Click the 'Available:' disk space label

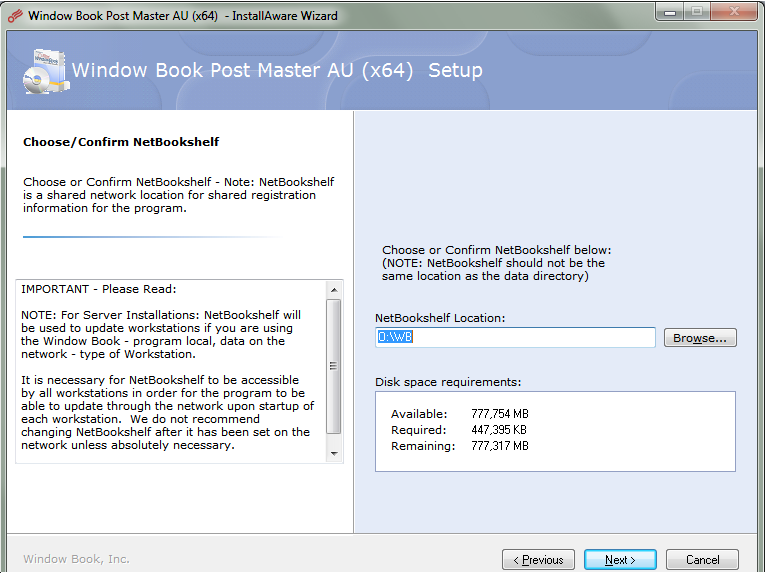(419, 414)
